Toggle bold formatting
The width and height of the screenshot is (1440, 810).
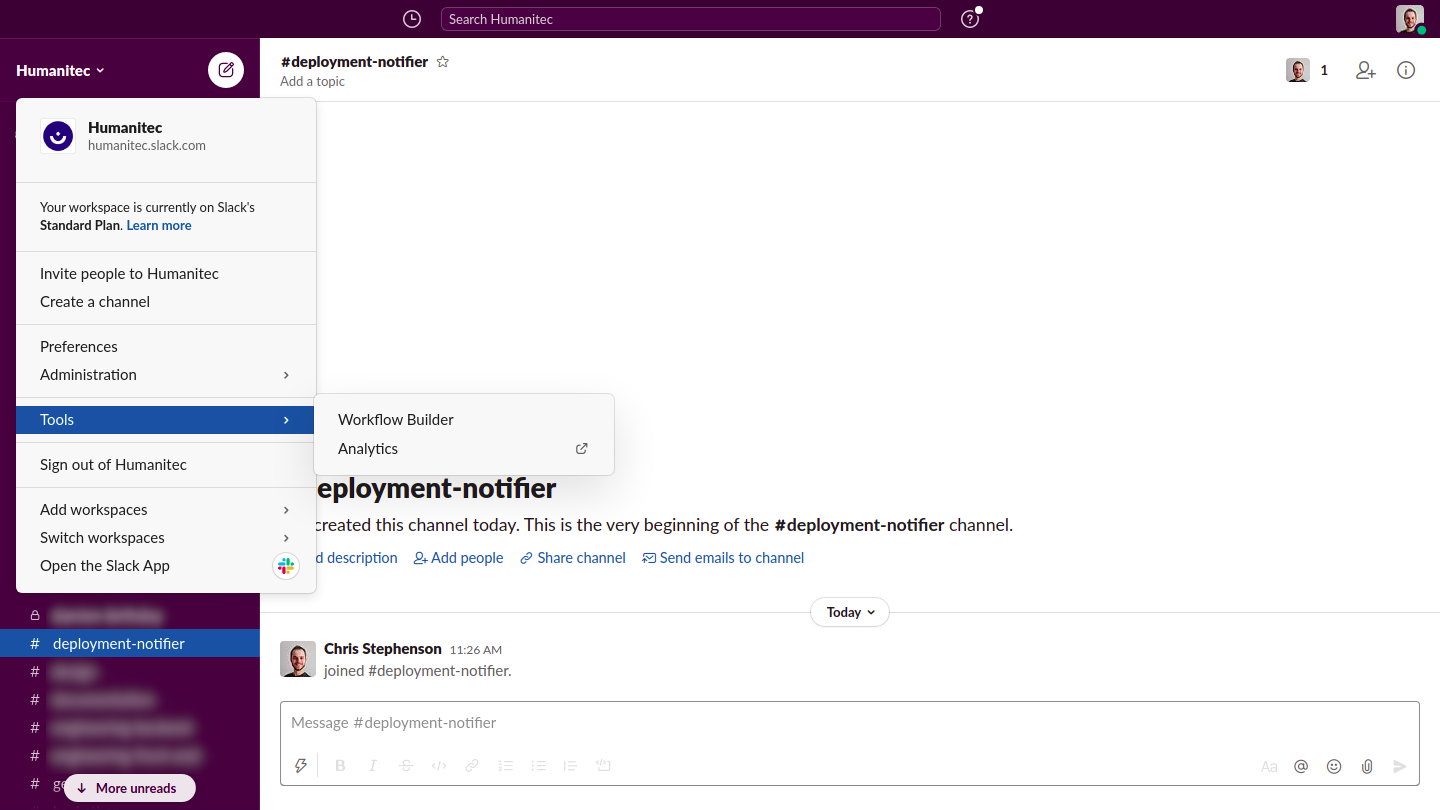(340, 766)
